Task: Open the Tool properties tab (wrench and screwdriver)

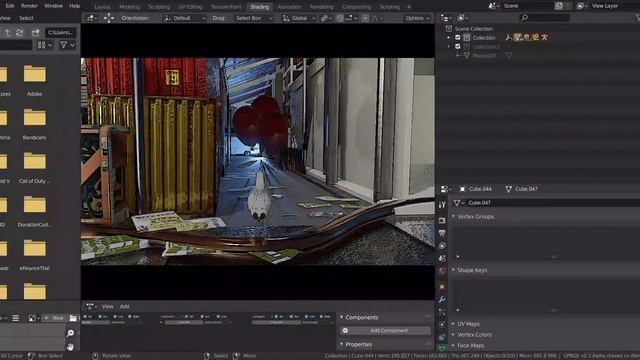Action: point(442,205)
